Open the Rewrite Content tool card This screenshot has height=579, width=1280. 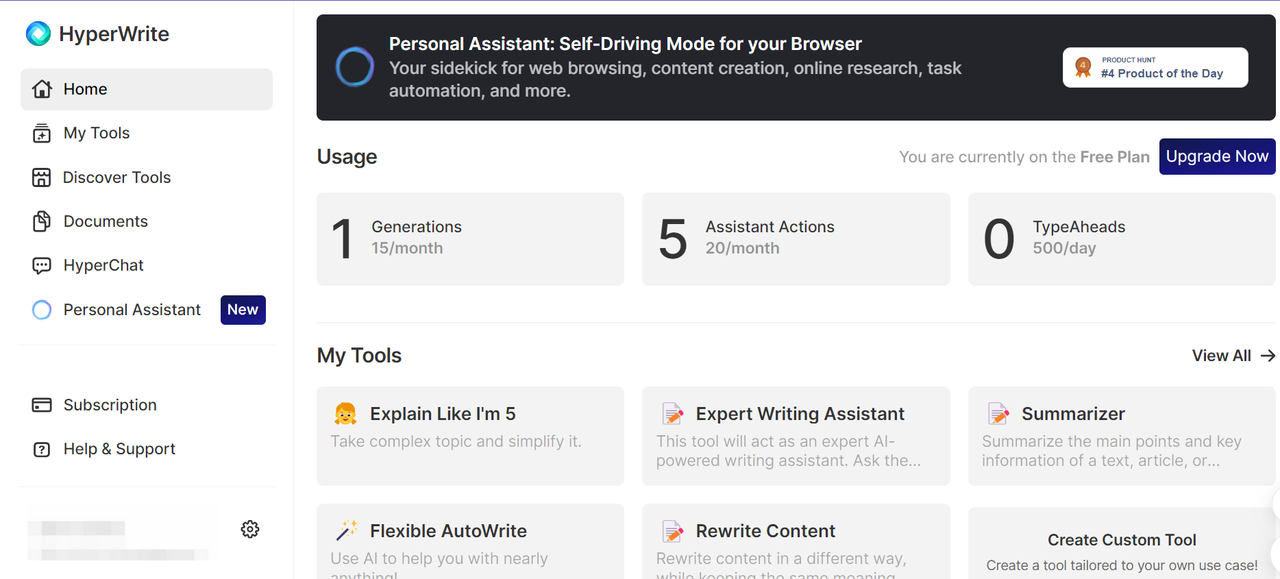796,541
